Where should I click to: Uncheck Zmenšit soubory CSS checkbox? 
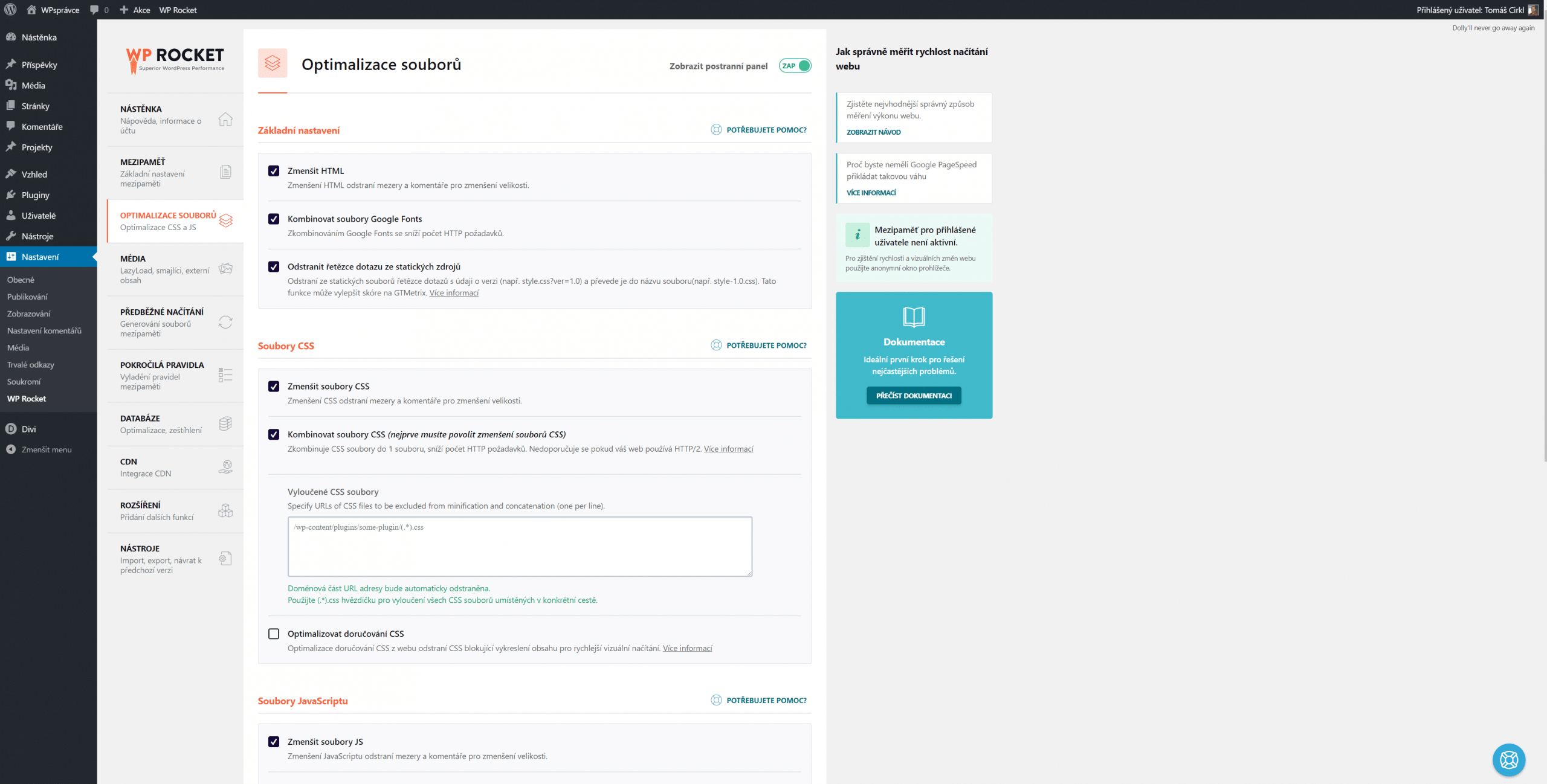click(x=274, y=387)
